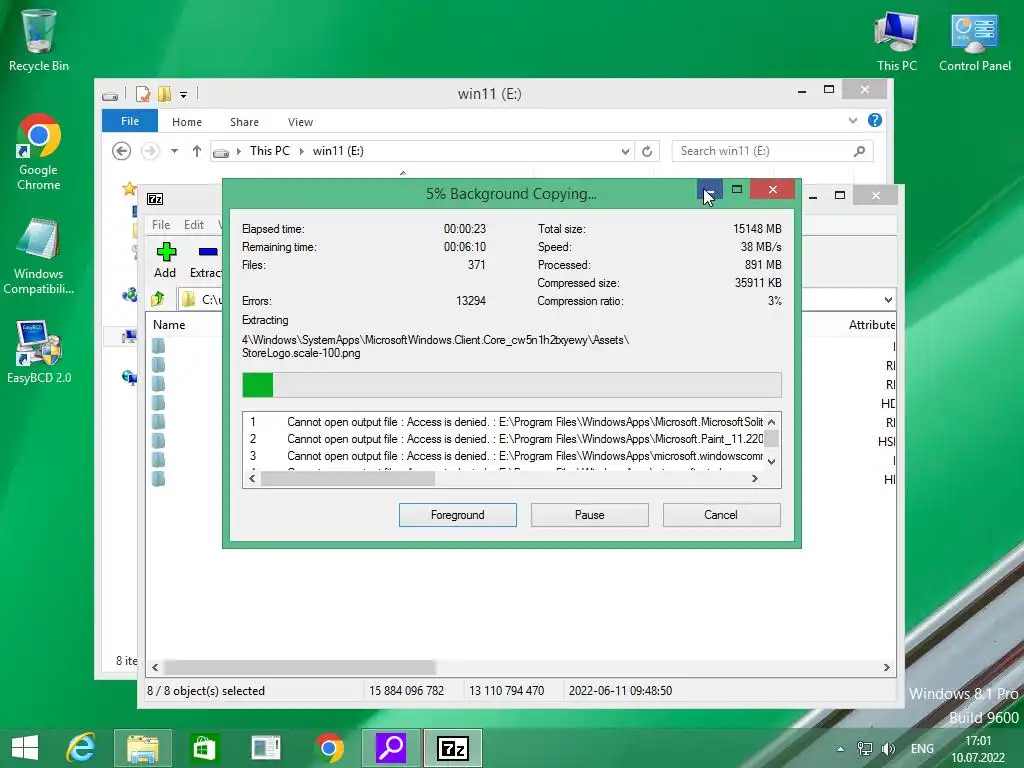
Task: Refresh the win11 (E:) Explorer view
Action: click(x=647, y=151)
